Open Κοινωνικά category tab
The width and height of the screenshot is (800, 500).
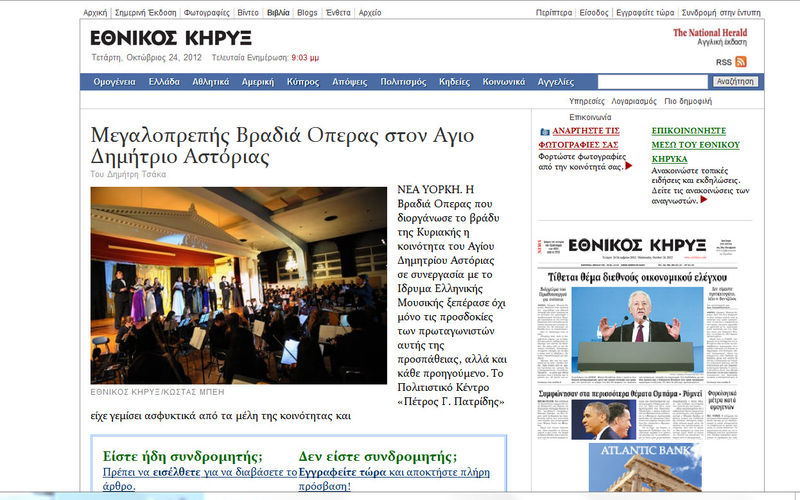504,82
